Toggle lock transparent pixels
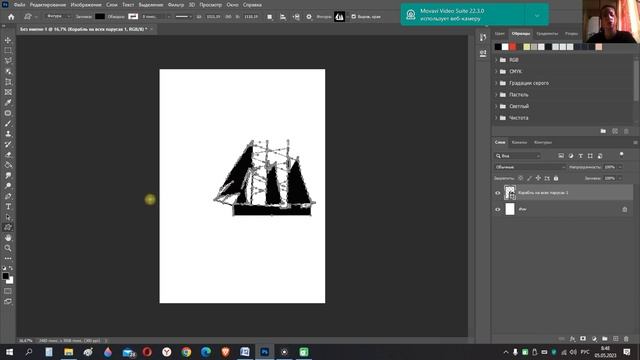Screen dimensions: 640x360 (520, 178)
